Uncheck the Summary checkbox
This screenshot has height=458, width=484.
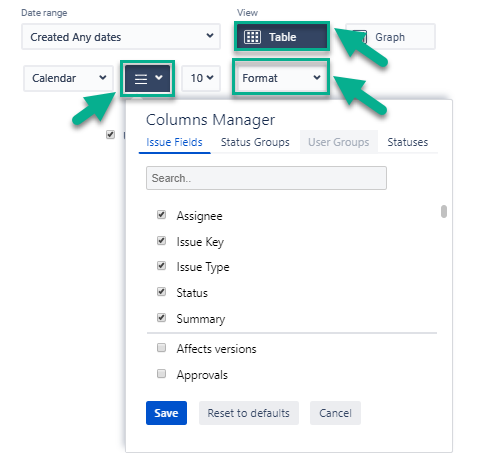coord(161,318)
